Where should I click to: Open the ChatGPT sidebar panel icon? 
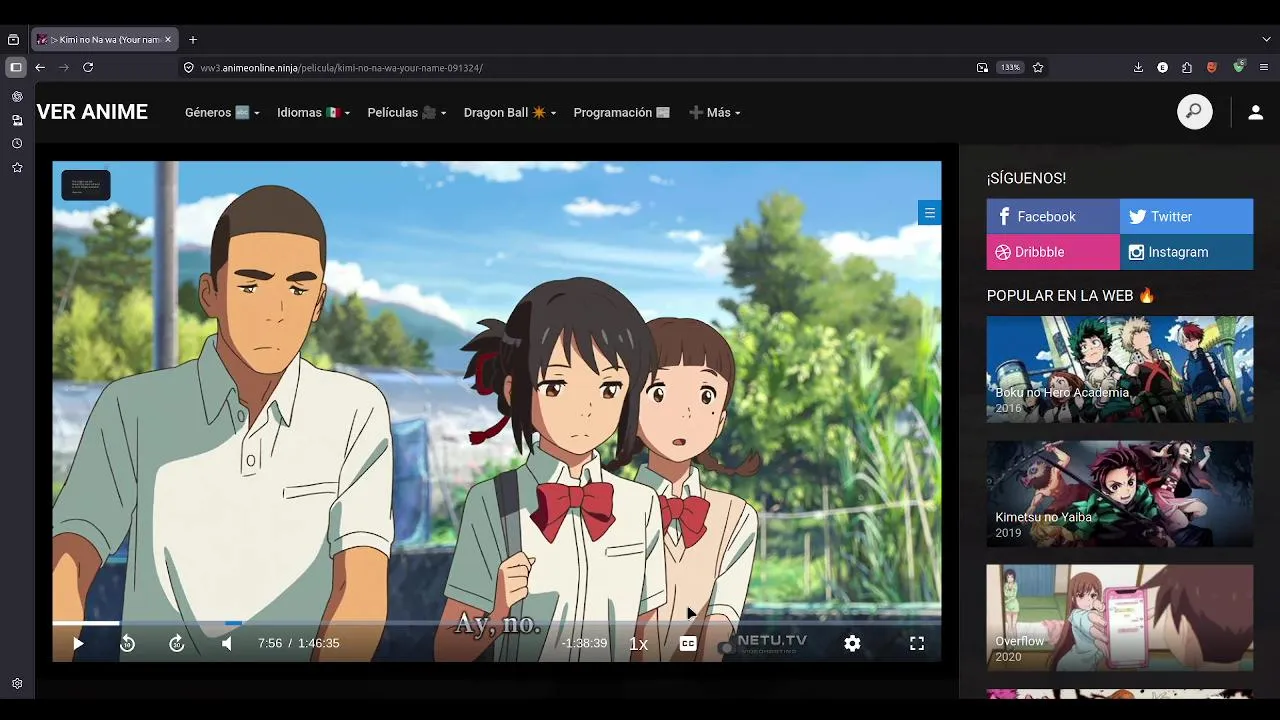click(x=17, y=96)
